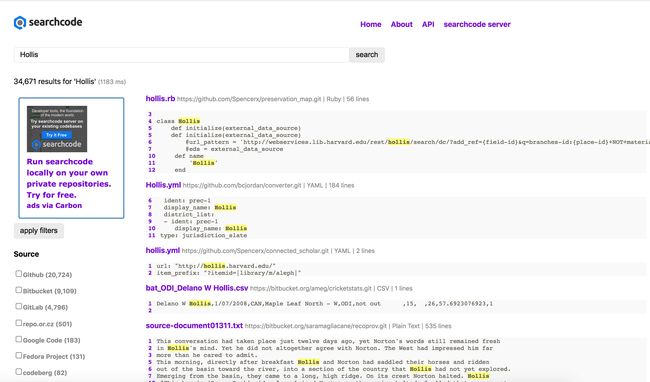This screenshot has width=650, height=382.
Task: Open the source-document01311.txt result
Action: point(194,326)
